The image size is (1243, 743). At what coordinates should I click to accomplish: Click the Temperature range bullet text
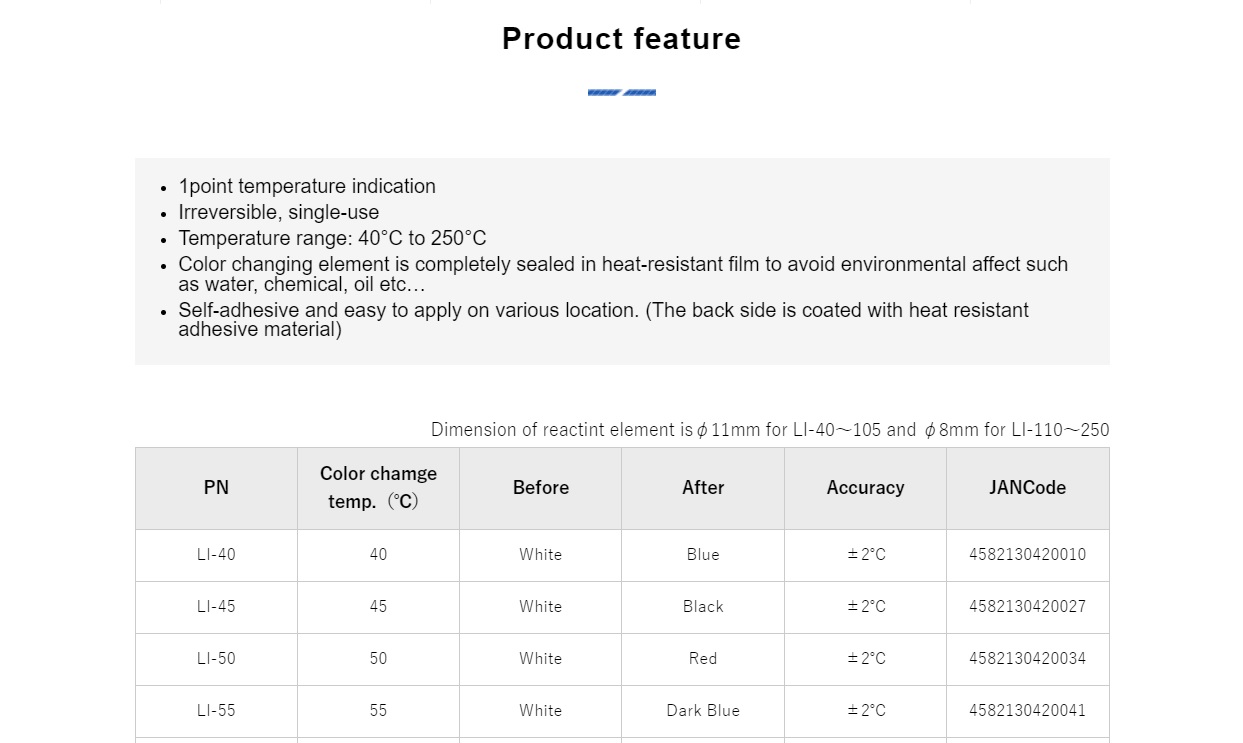332,238
